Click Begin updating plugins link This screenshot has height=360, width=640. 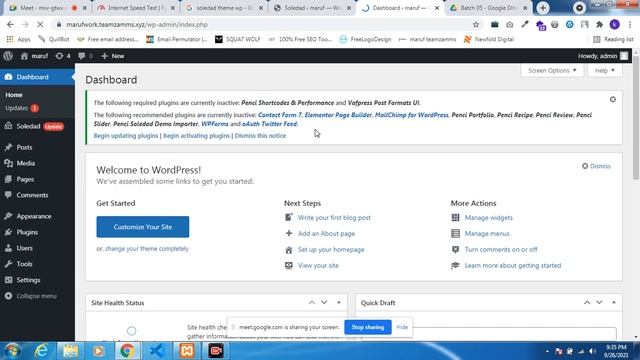click(x=126, y=136)
